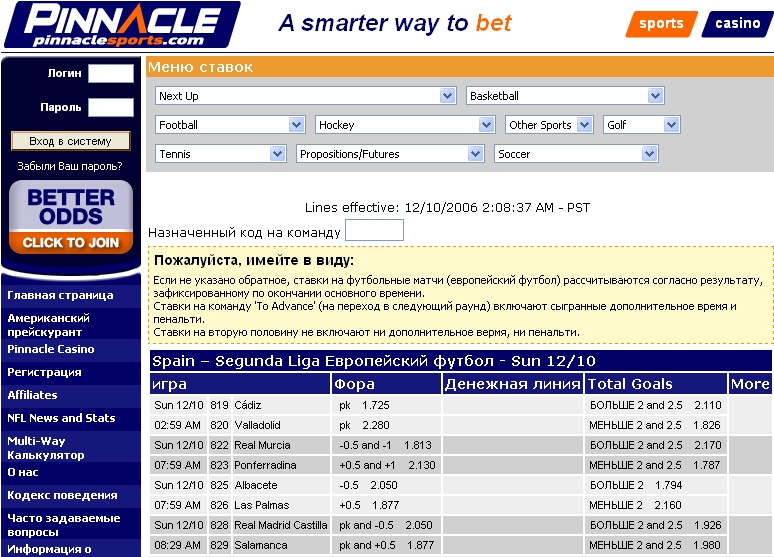Viewport: 774px width, 557px height.
Task: Open the Golf dropdown
Action: pyautogui.click(x=642, y=125)
